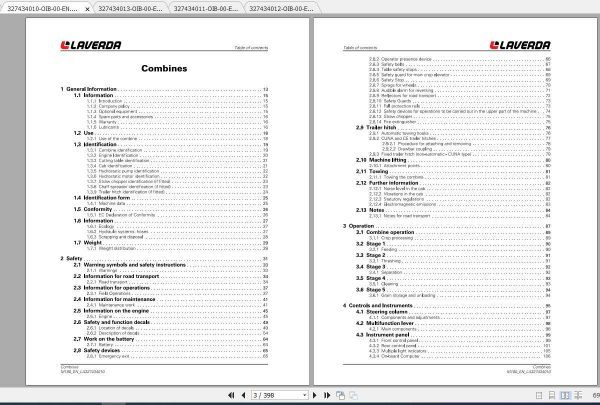The height and width of the screenshot is (405, 600).
Task: Open contents entry '1.3 Identification'
Action: pyautogui.click(x=171, y=144)
